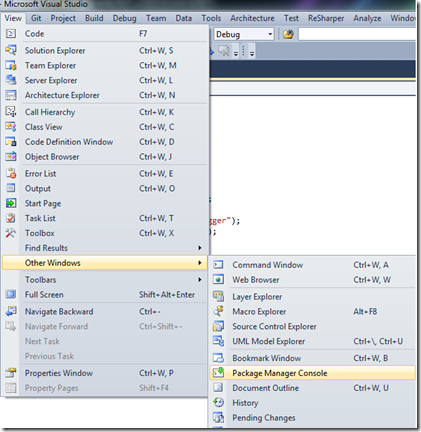Image resolution: width=421 pixels, height=432 pixels.
Task: Choose Source Control Explorer entry
Action: [x=313, y=326]
